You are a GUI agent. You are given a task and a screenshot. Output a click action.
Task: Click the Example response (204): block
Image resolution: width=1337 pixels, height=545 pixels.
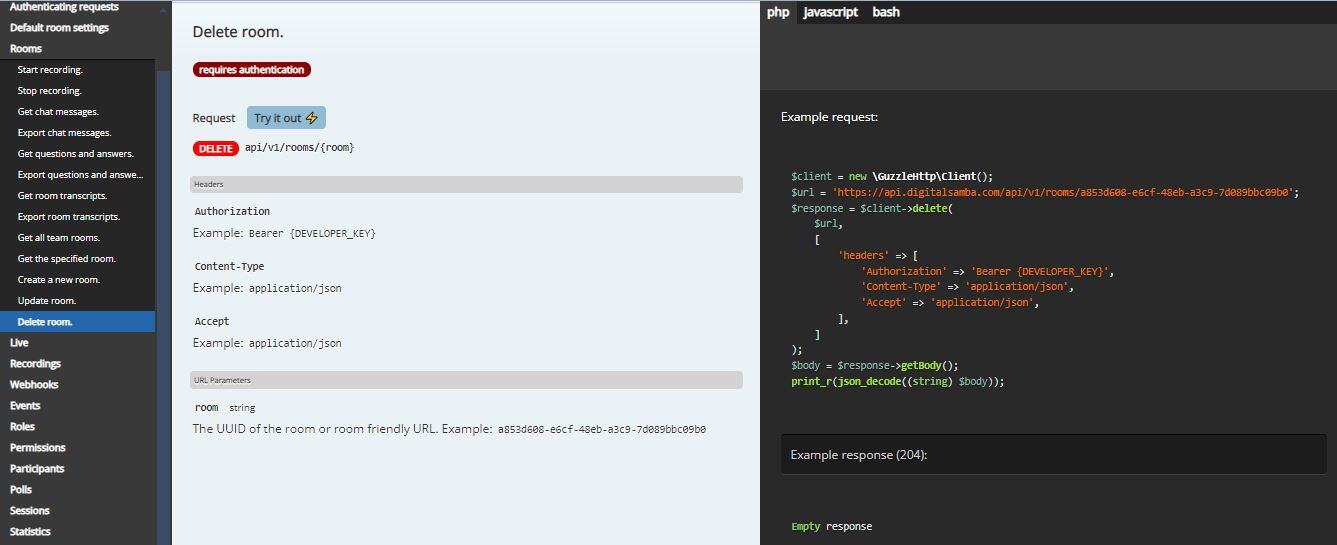tap(1053, 455)
